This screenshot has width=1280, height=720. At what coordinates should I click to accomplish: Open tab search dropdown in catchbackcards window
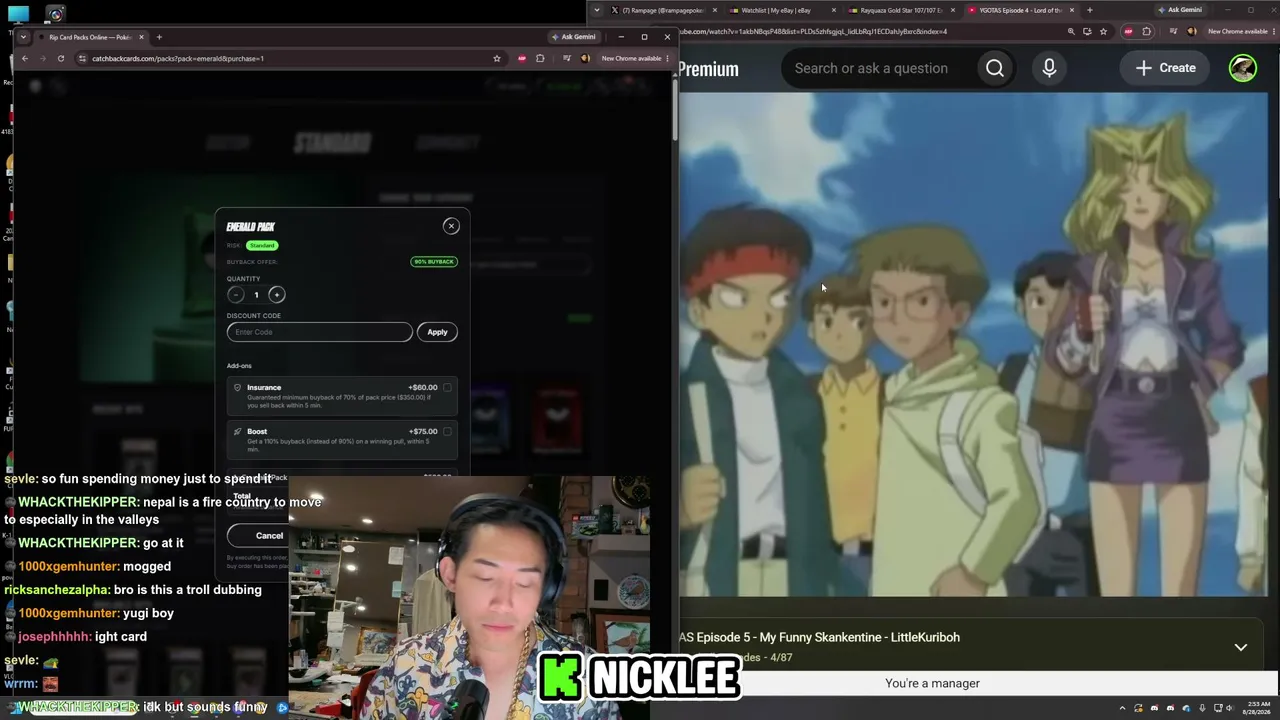coord(23,37)
